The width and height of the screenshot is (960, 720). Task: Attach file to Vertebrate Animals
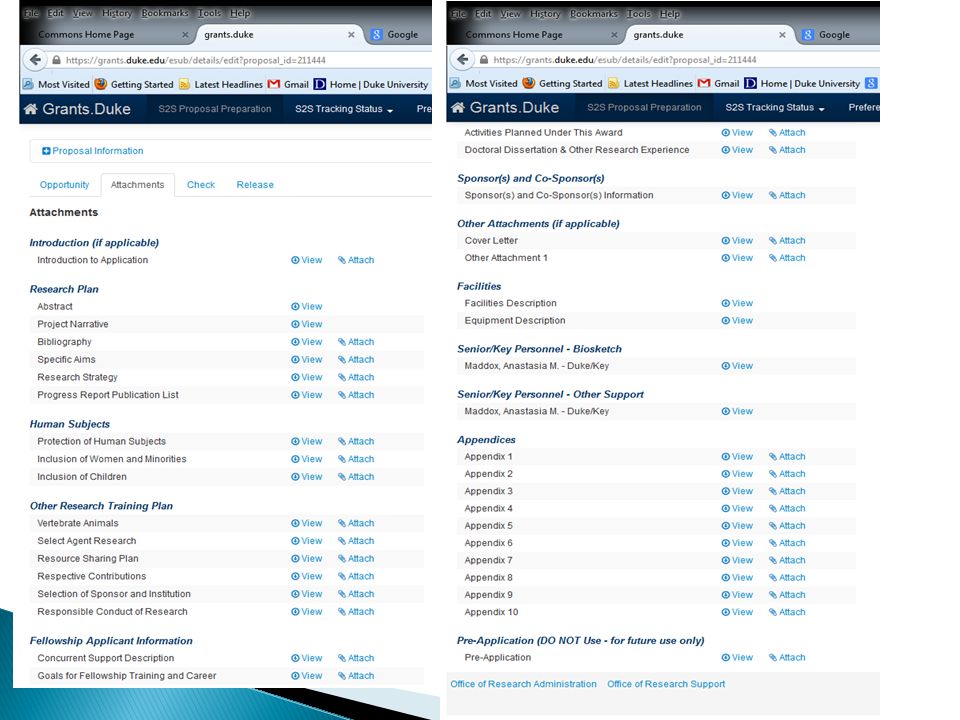tap(356, 523)
